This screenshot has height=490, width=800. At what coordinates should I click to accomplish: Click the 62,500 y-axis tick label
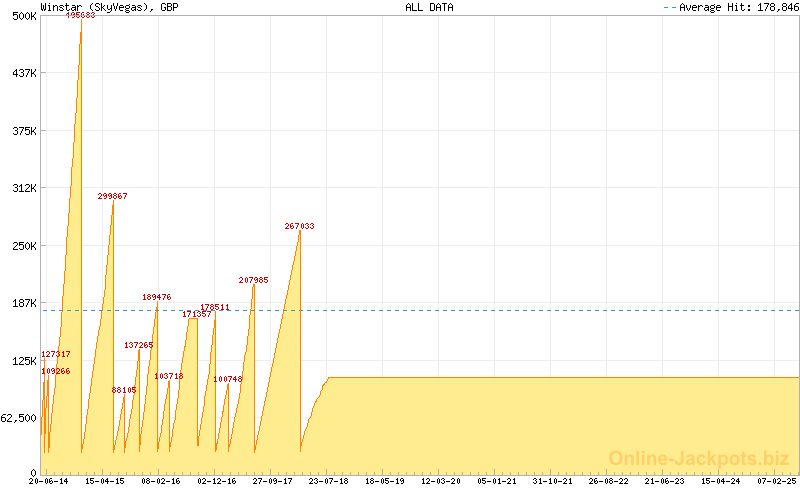click(19, 418)
